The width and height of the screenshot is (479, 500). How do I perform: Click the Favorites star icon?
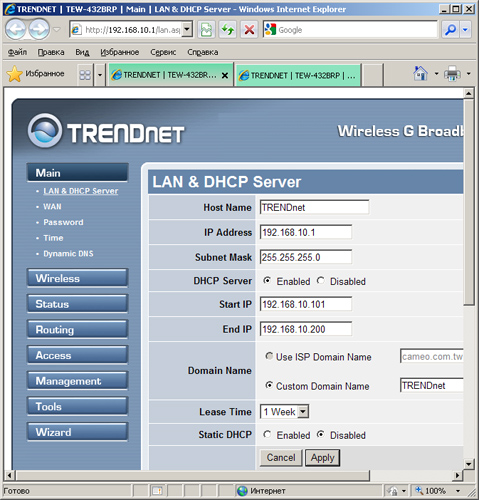(x=15, y=74)
